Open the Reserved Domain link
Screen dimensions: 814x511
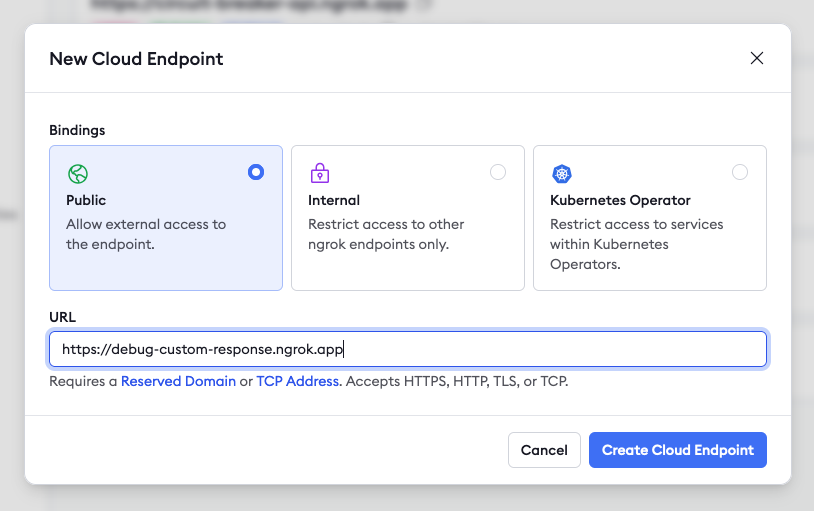point(178,381)
